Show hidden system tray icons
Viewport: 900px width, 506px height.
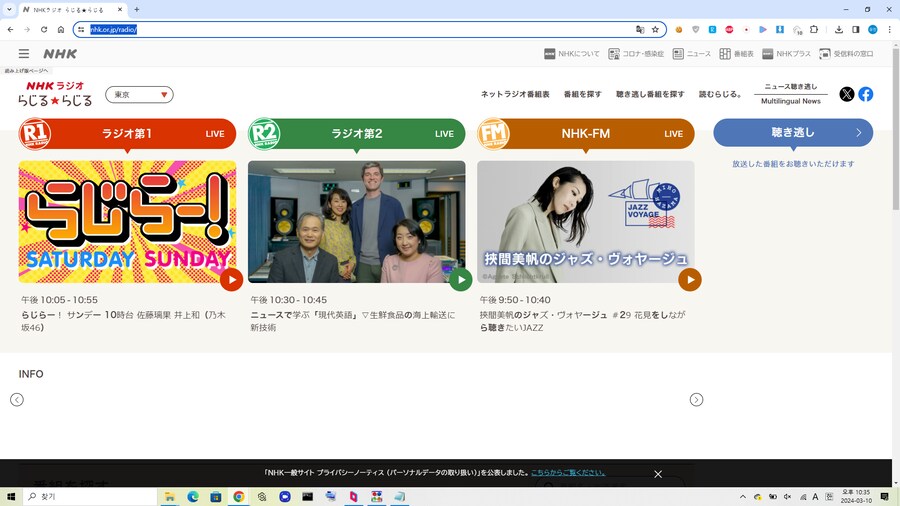tap(743, 497)
